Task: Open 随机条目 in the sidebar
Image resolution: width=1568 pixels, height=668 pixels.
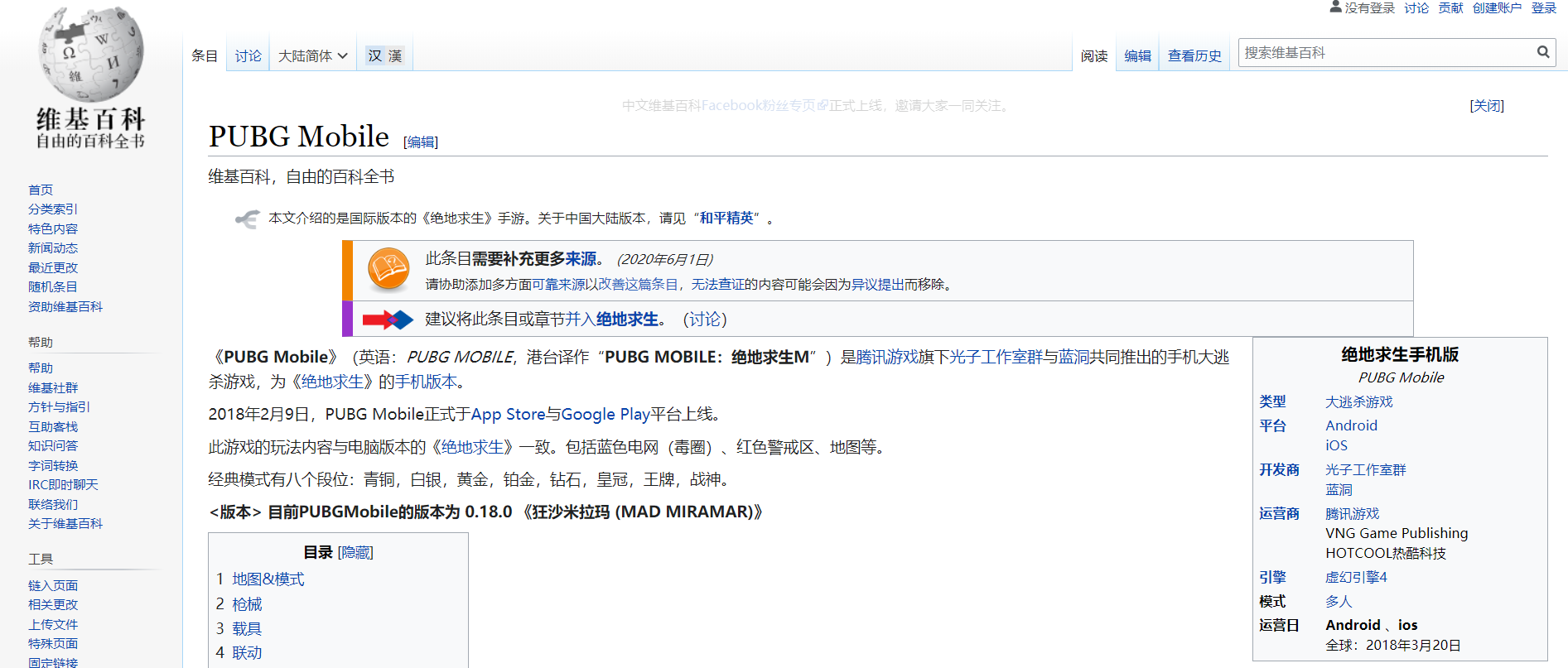Action: pyautogui.click(x=53, y=287)
